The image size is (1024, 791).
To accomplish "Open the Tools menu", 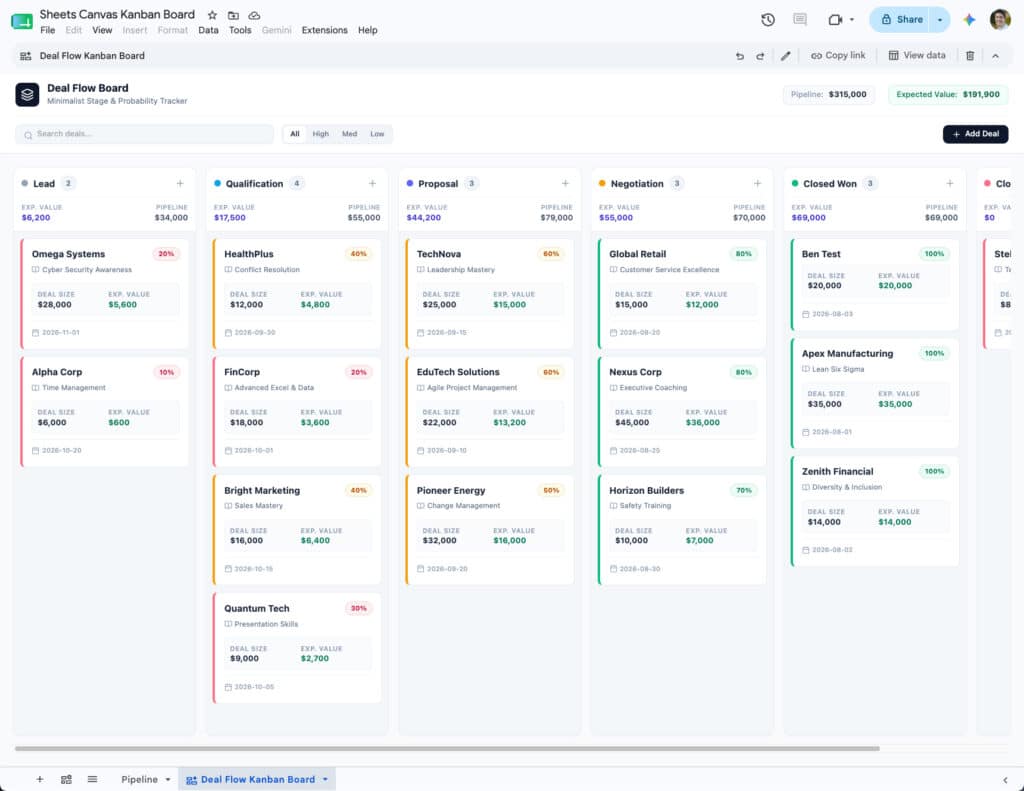I will [240, 30].
